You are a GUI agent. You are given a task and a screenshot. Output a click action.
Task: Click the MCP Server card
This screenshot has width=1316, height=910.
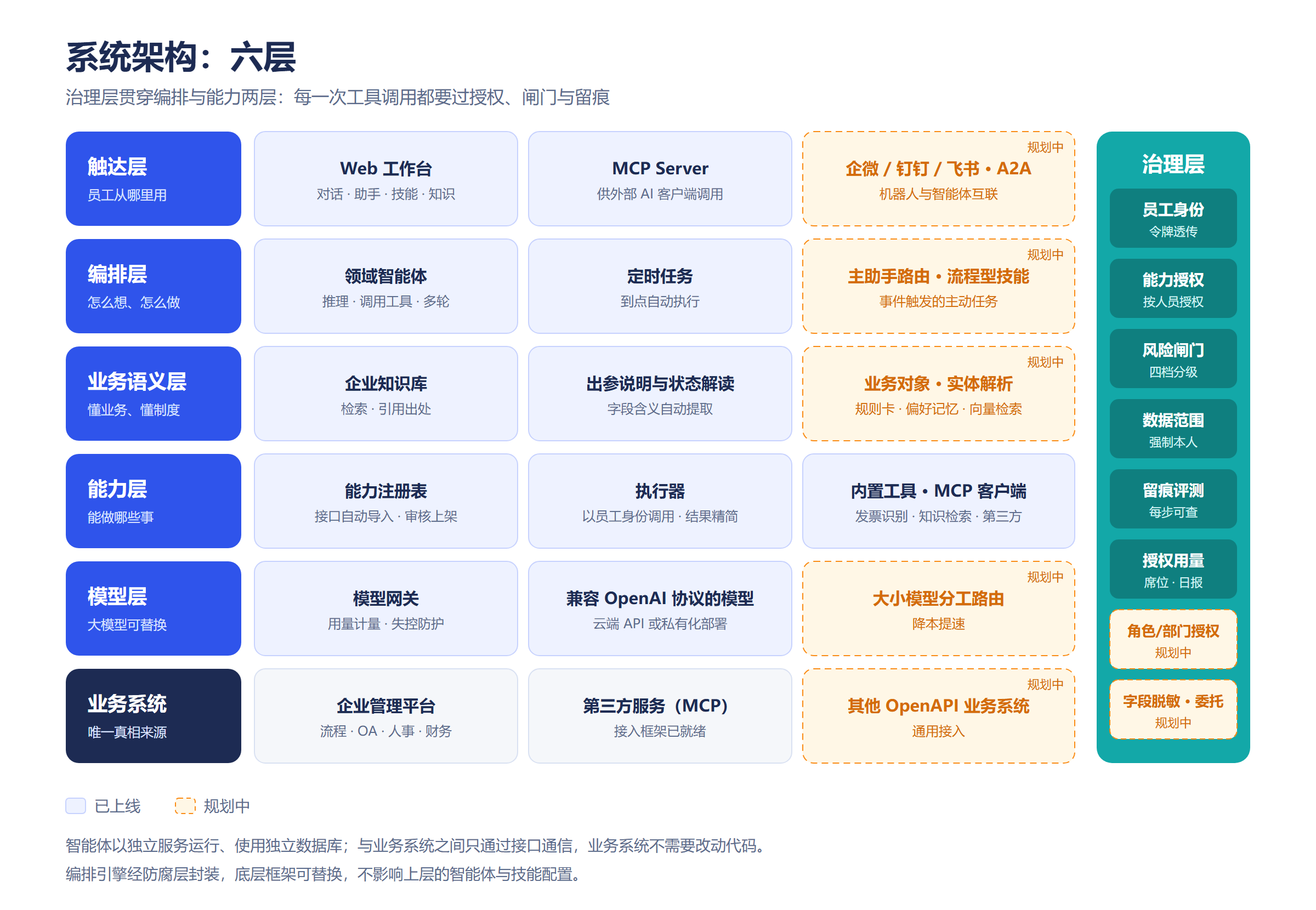[x=660, y=179]
